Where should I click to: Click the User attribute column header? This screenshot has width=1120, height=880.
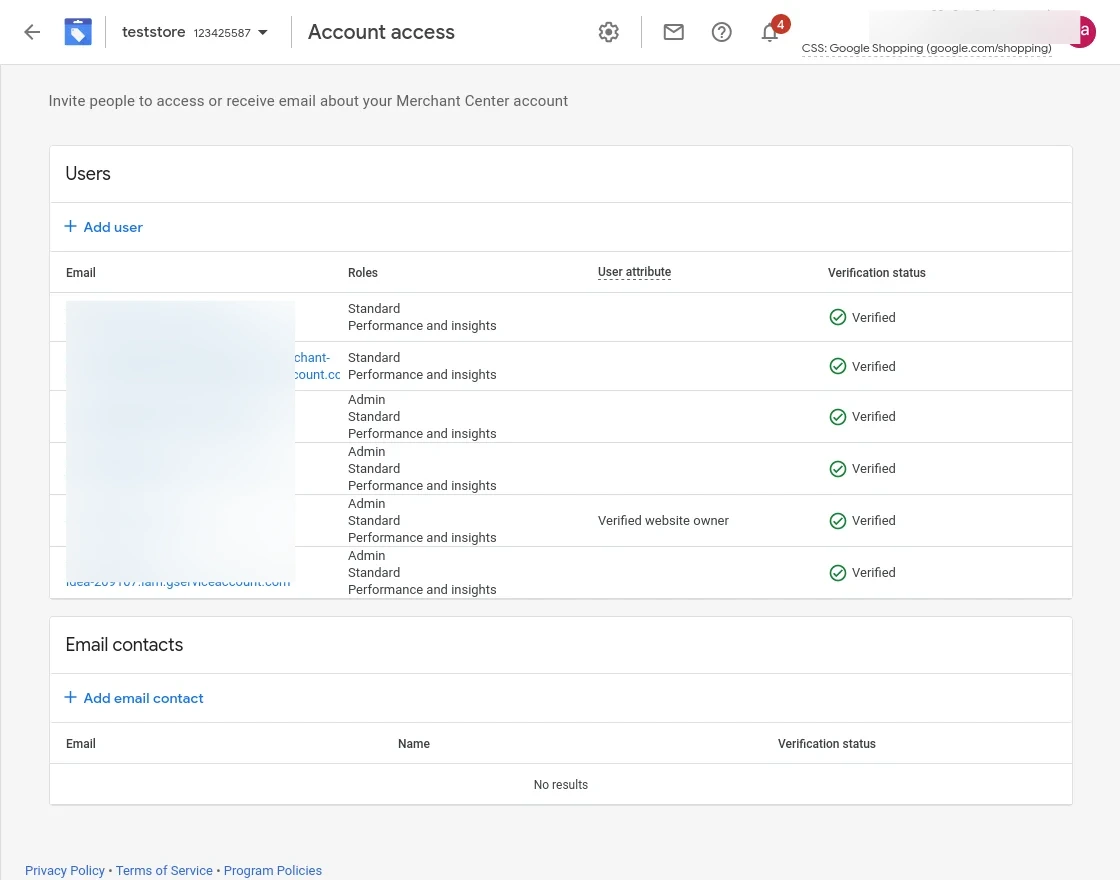click(x=634, y=272)
